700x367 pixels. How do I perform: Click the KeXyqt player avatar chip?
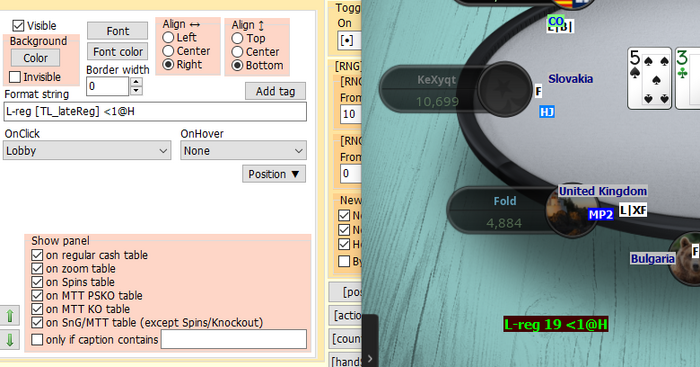point(505,89)
